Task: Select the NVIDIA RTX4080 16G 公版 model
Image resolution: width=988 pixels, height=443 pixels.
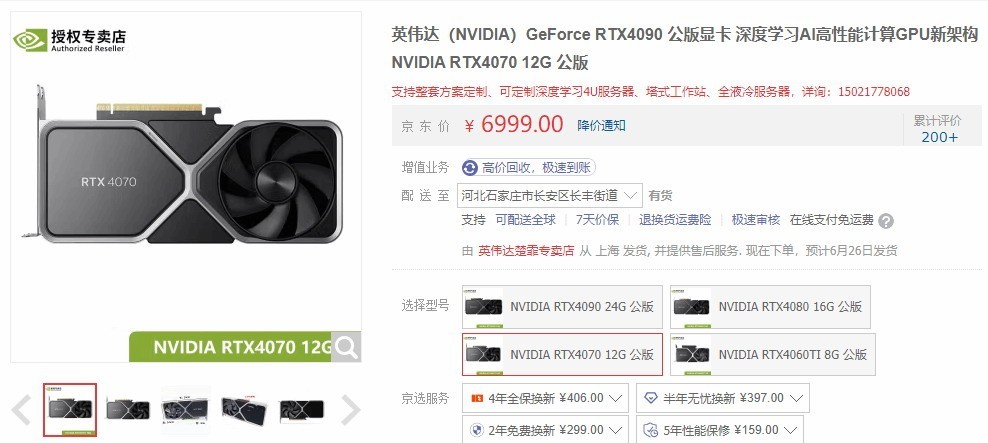Action: 770,307
